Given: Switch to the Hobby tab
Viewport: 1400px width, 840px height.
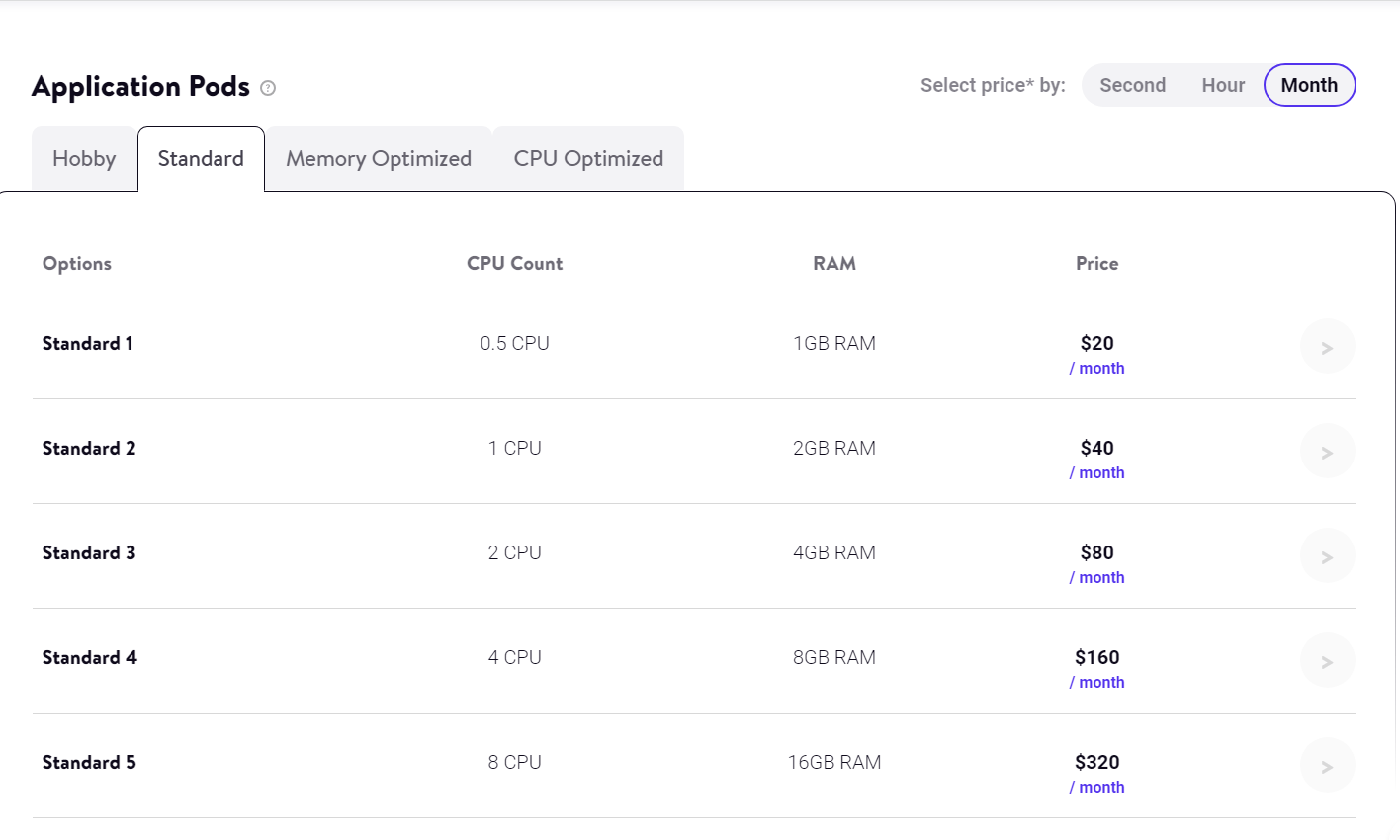Looking at the screenshot, I should (84, 158).
